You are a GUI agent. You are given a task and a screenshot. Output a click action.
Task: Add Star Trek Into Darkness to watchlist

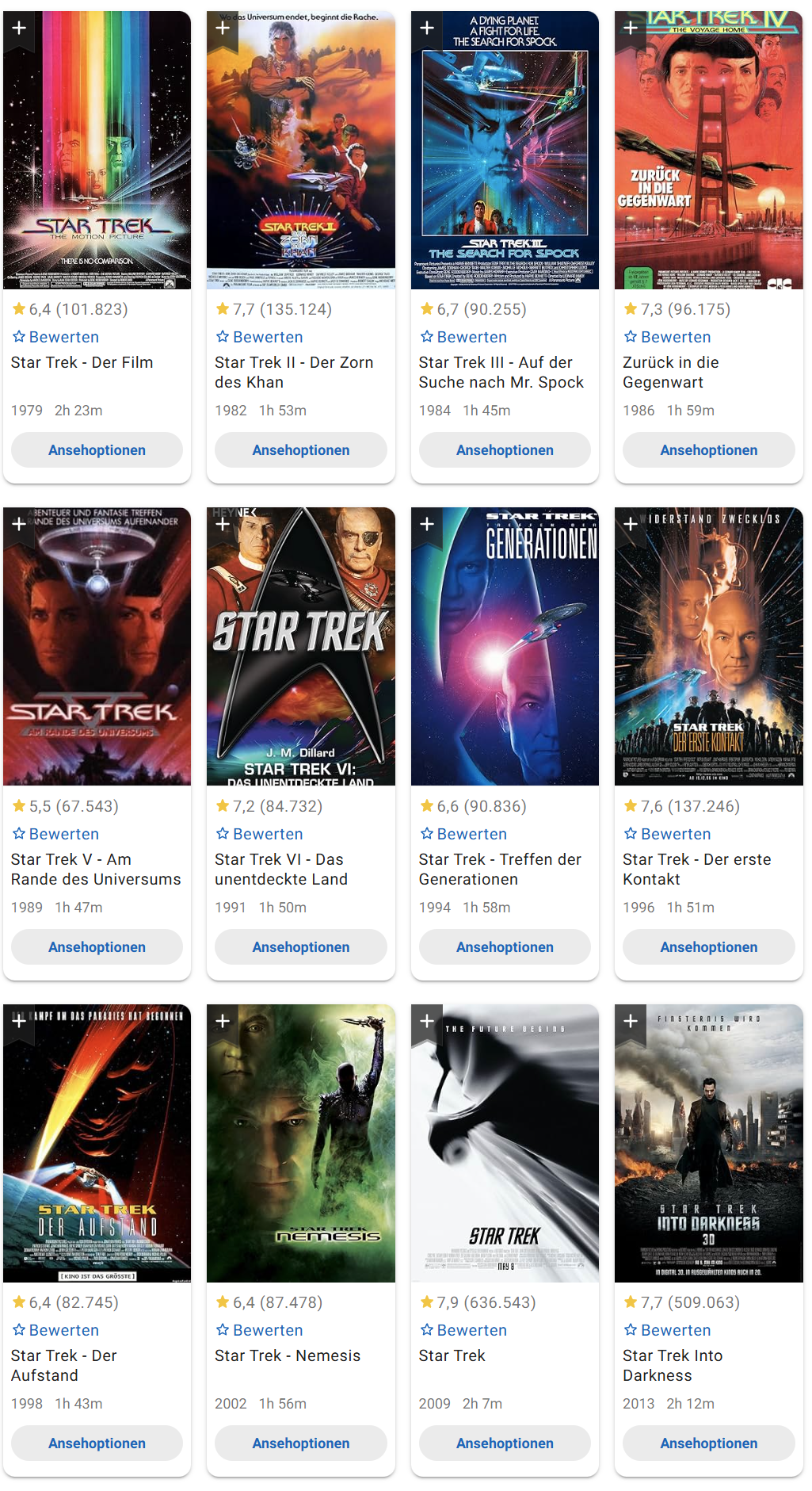(631, 1021)
